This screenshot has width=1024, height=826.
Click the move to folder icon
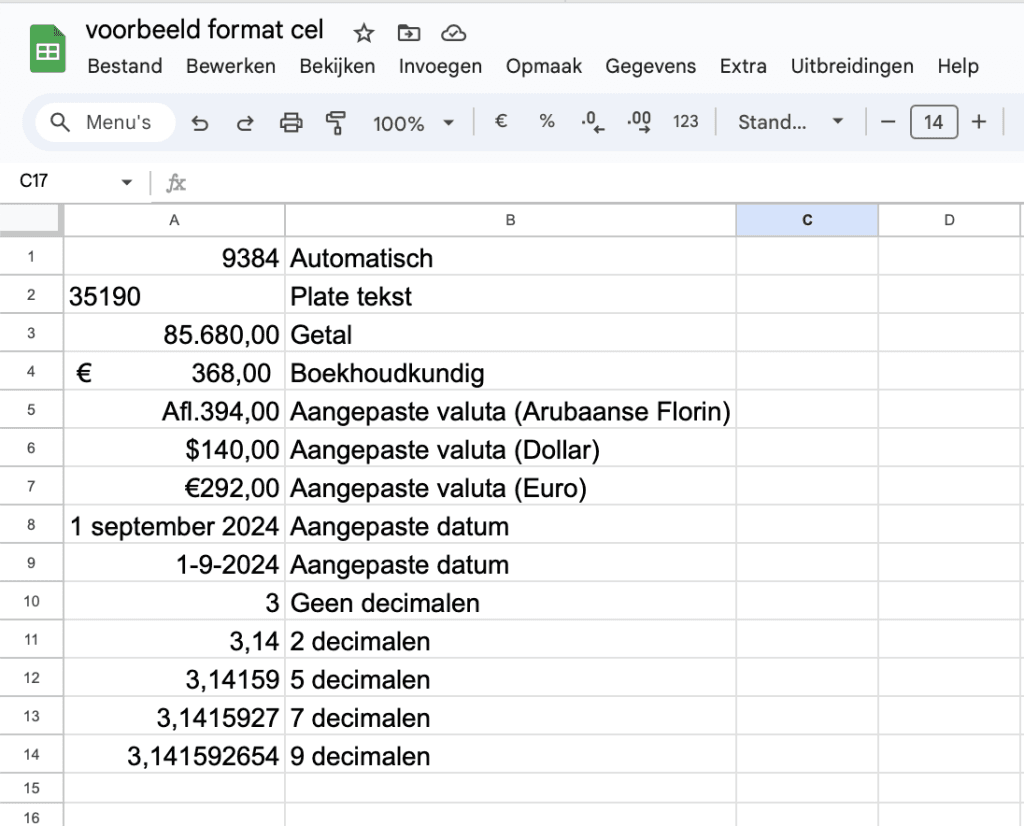point(408,34)
